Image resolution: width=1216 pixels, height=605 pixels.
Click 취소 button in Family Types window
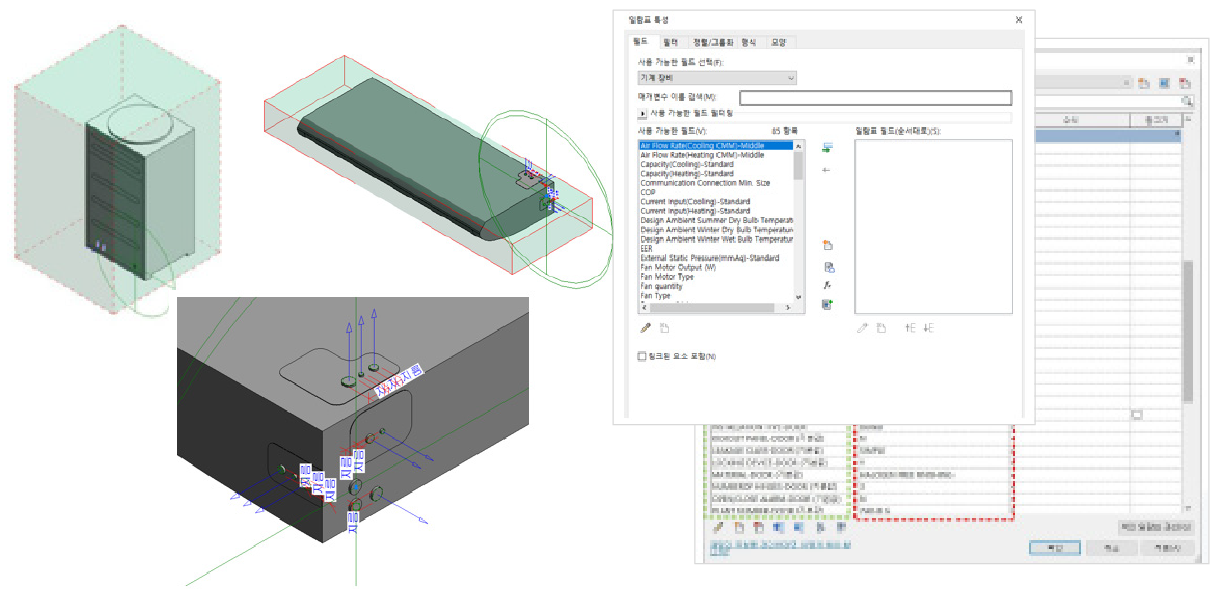tap(1110, 548)
